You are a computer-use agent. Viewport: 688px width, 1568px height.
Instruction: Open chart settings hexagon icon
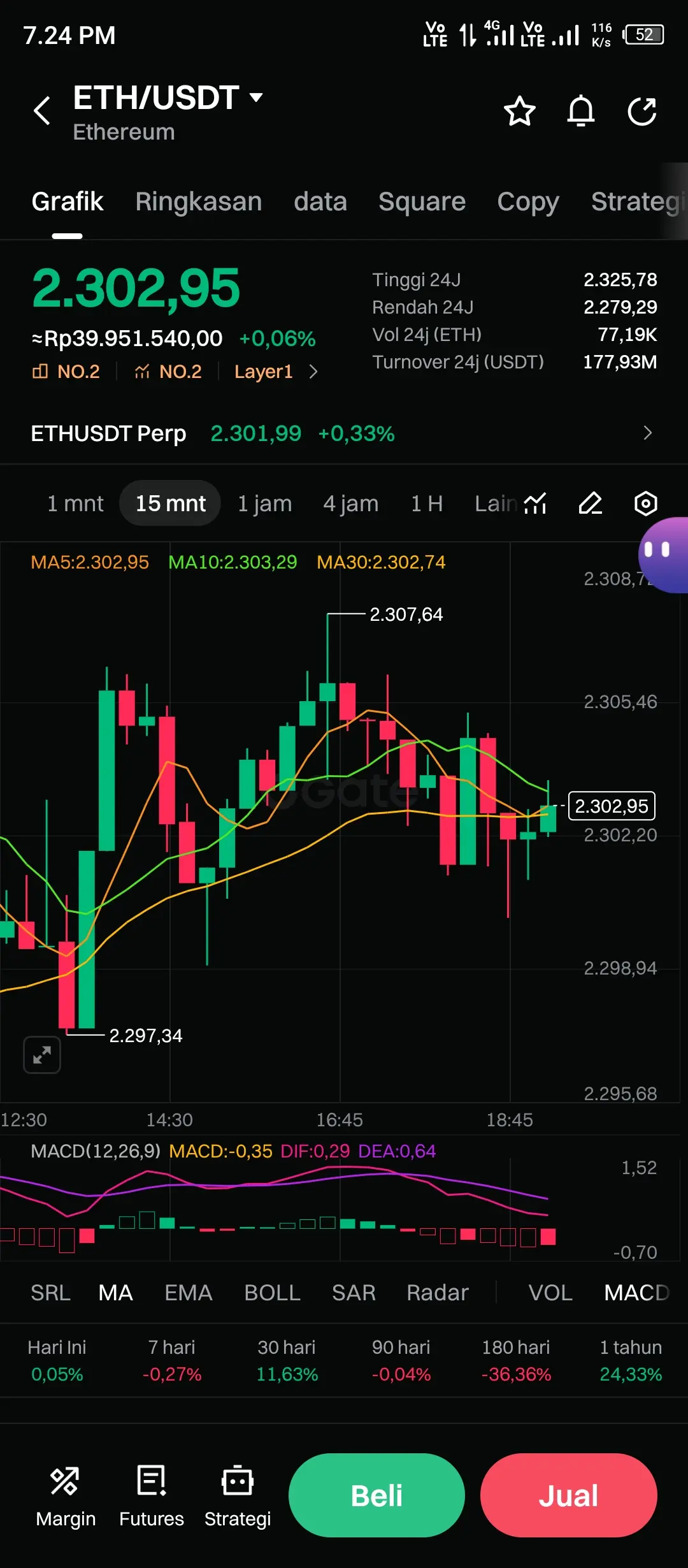646,504
